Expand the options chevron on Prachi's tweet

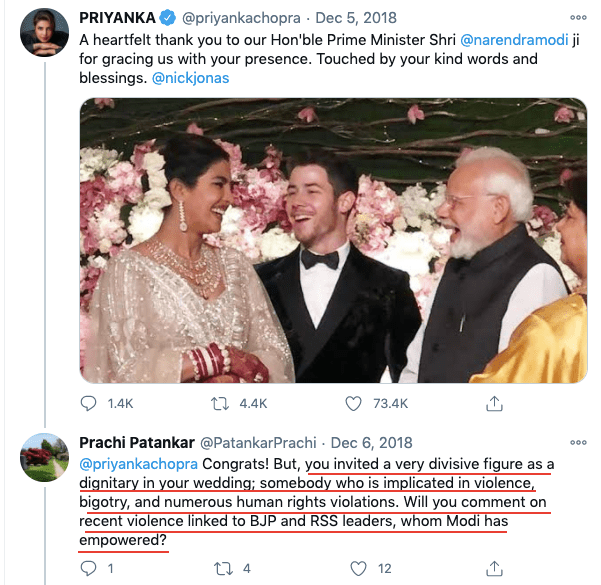pyautogui.click(x=575, y=441)
